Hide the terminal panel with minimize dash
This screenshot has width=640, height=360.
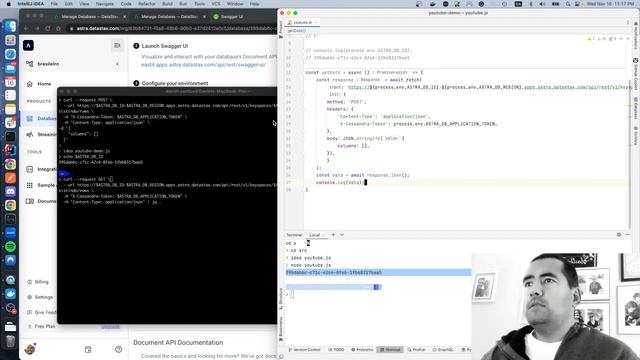point(628,235)
